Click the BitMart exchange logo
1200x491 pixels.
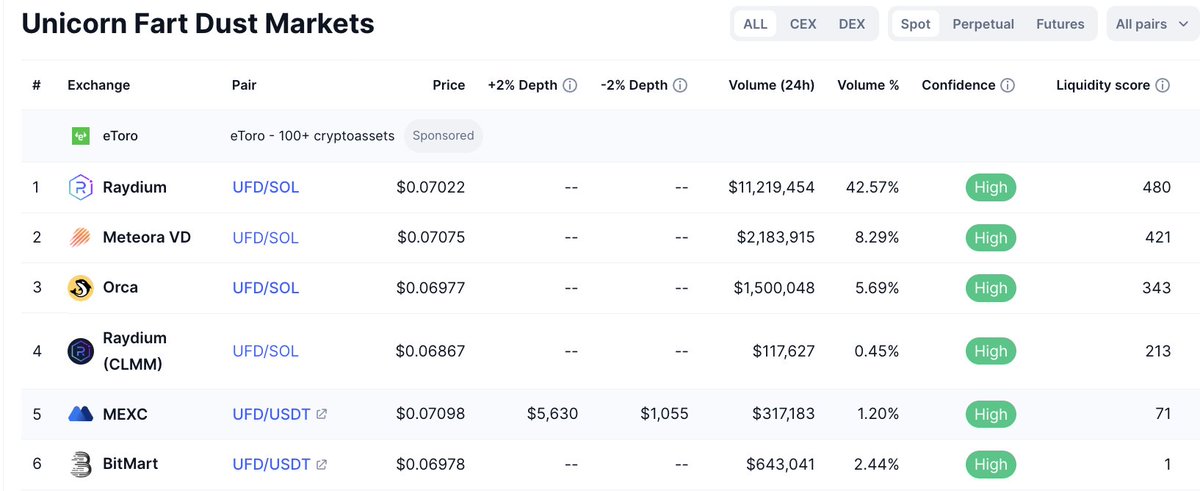pos(81,464)
